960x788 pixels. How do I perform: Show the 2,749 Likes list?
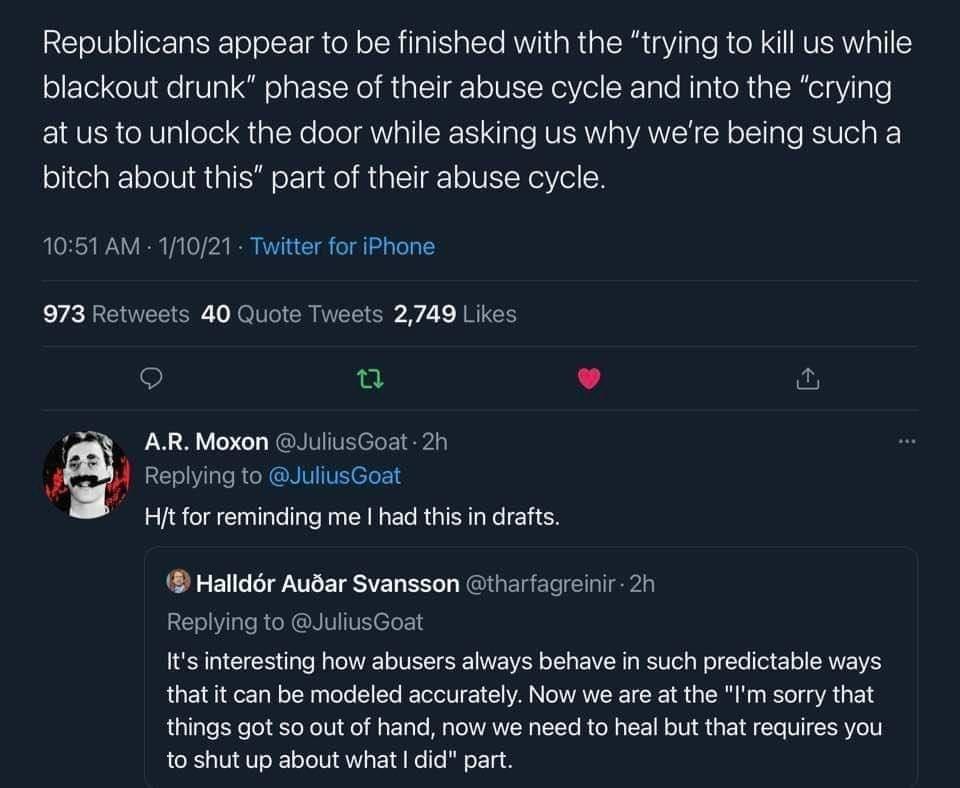pos(455,314)
